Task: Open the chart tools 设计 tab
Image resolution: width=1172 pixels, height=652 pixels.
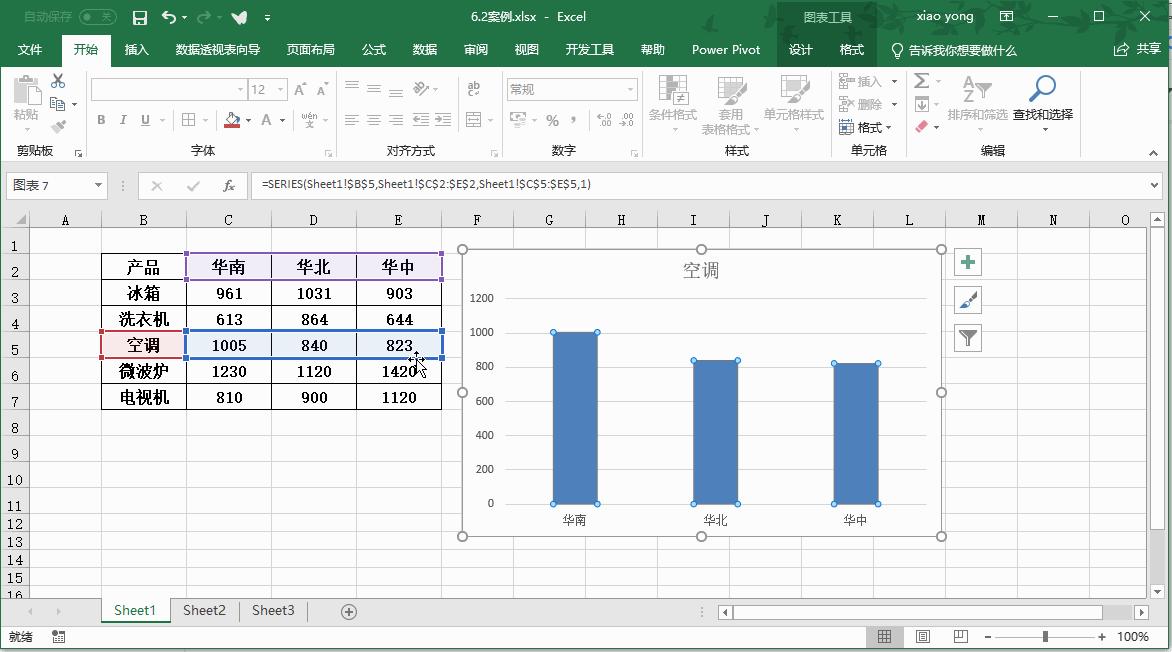Action: click(801, 49)
